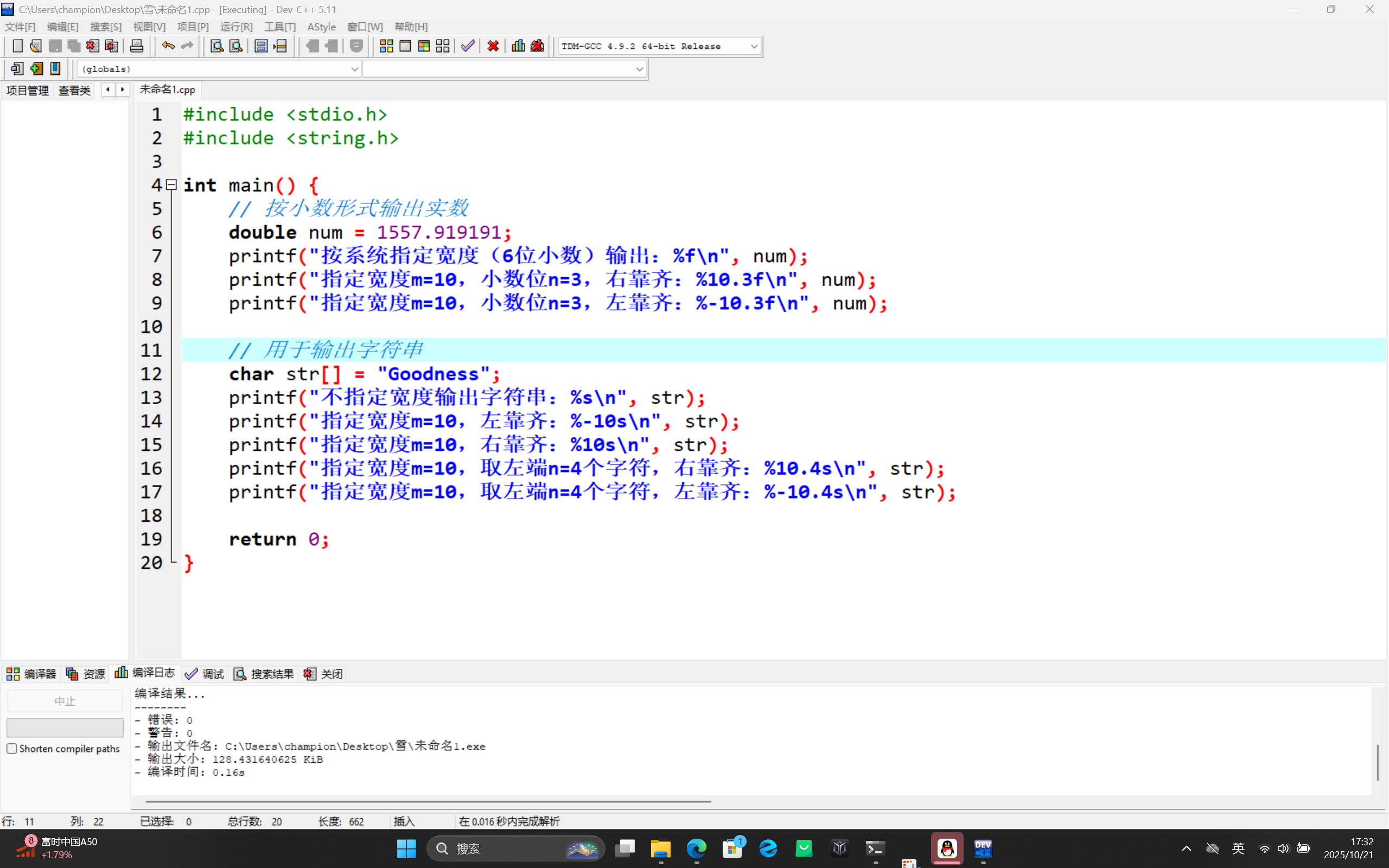Open the 运行[R] menu
Viewport: 1389px width, 868px height.
coord(236,27)
